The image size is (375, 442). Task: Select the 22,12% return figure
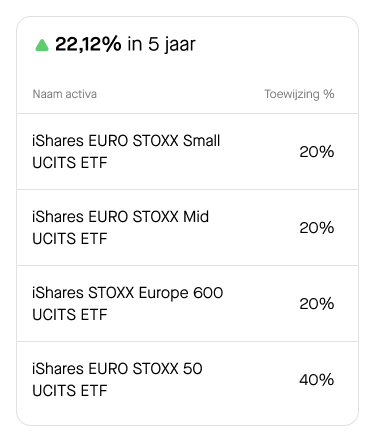pos(88,44)
